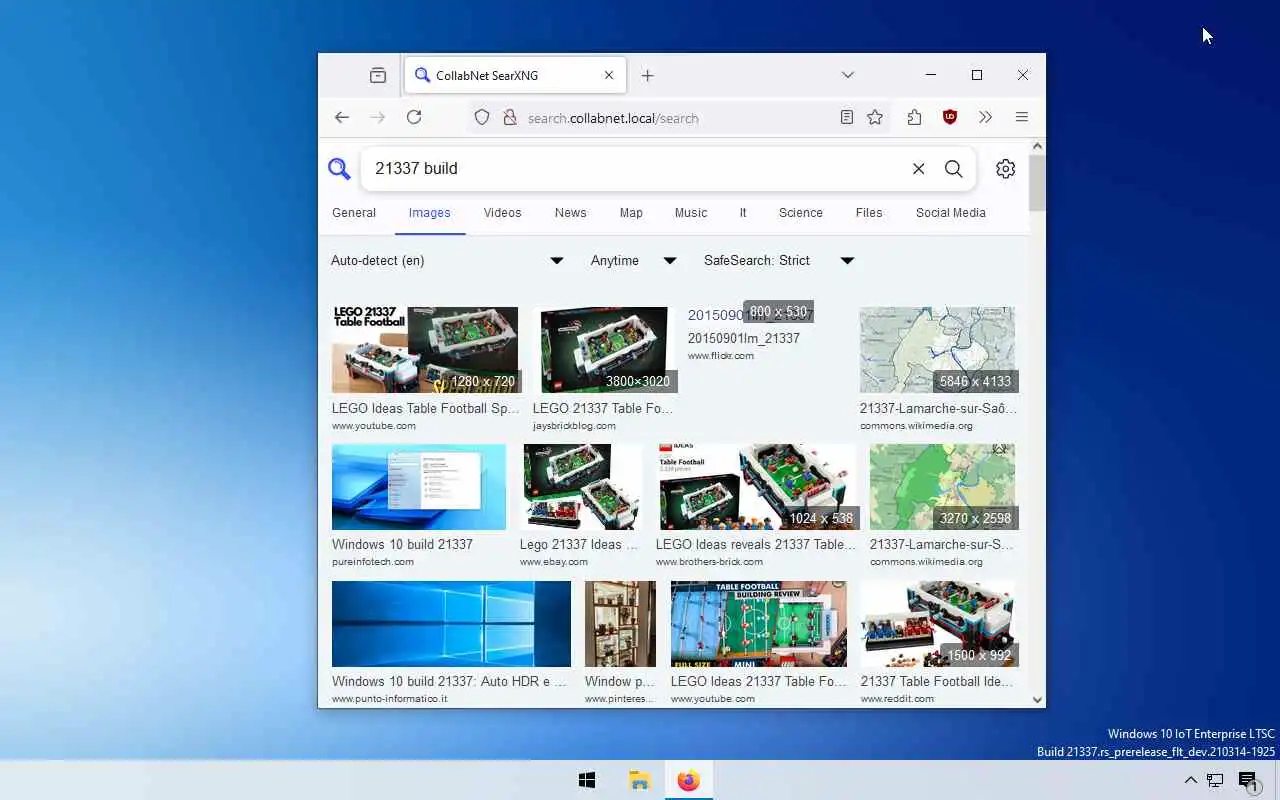Open the reddit 21337 Table Football thumbnail

tap(938, 624)
